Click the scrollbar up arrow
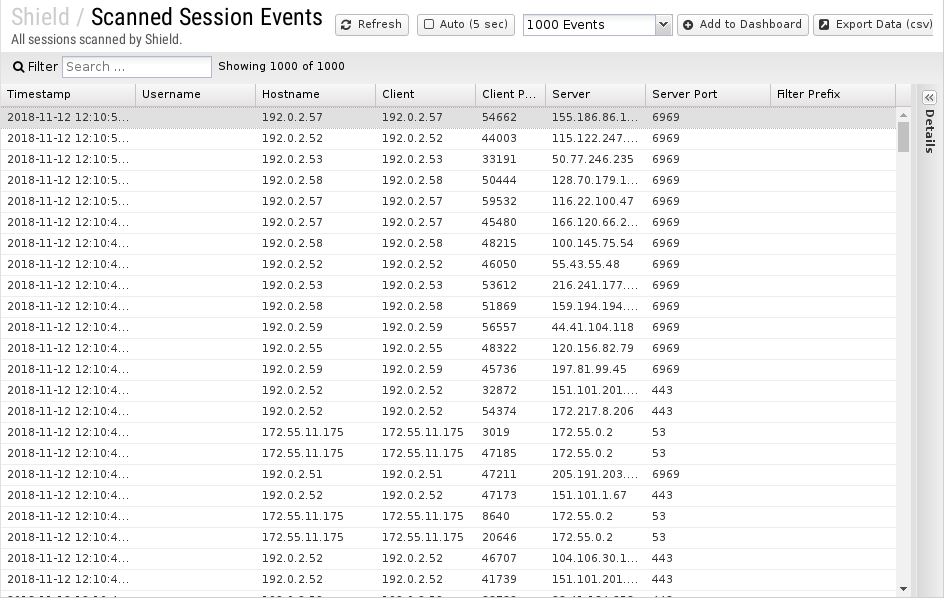 tap(903, 115)
